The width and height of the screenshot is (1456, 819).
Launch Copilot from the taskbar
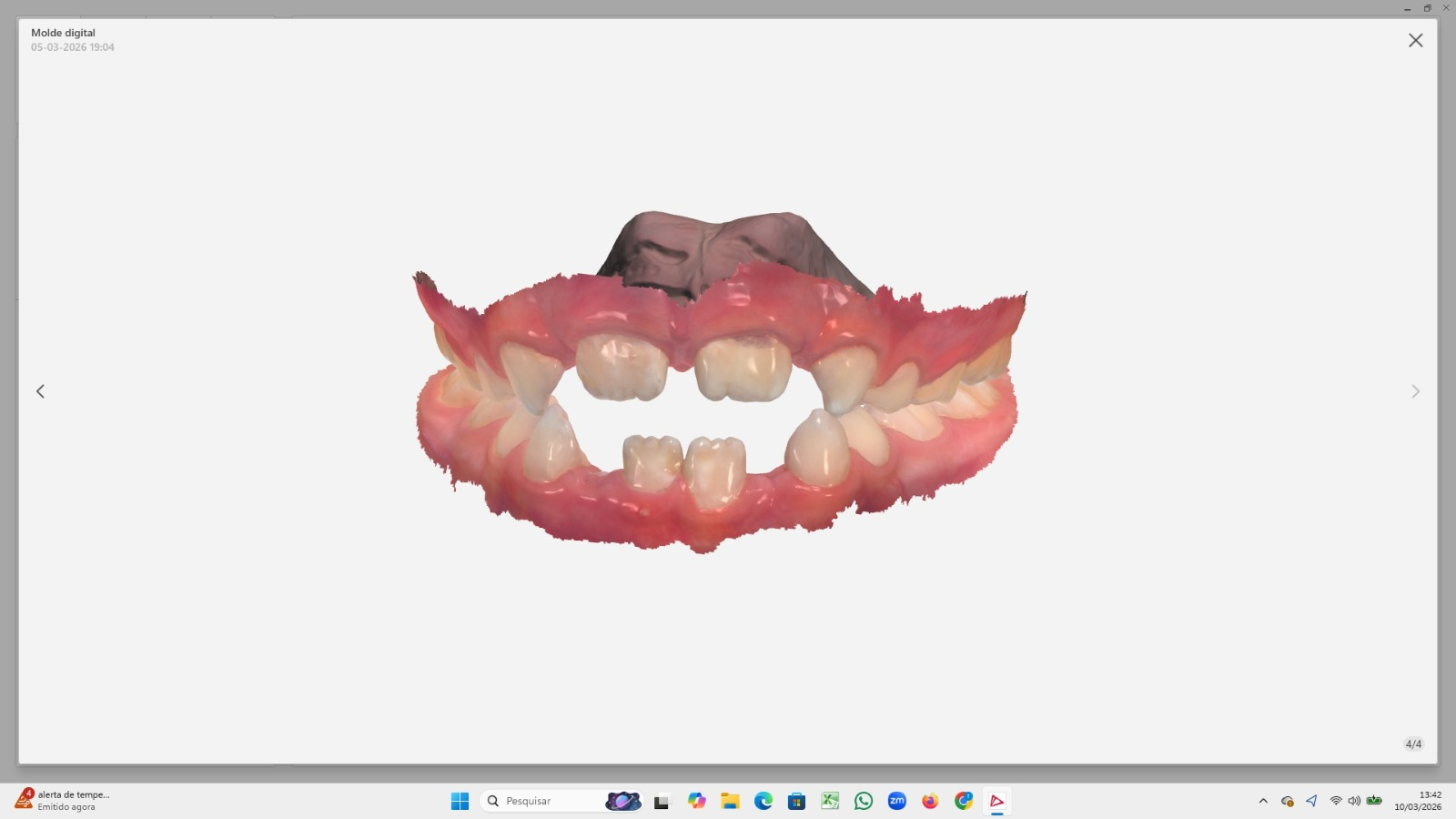click(x=696, y=801)
